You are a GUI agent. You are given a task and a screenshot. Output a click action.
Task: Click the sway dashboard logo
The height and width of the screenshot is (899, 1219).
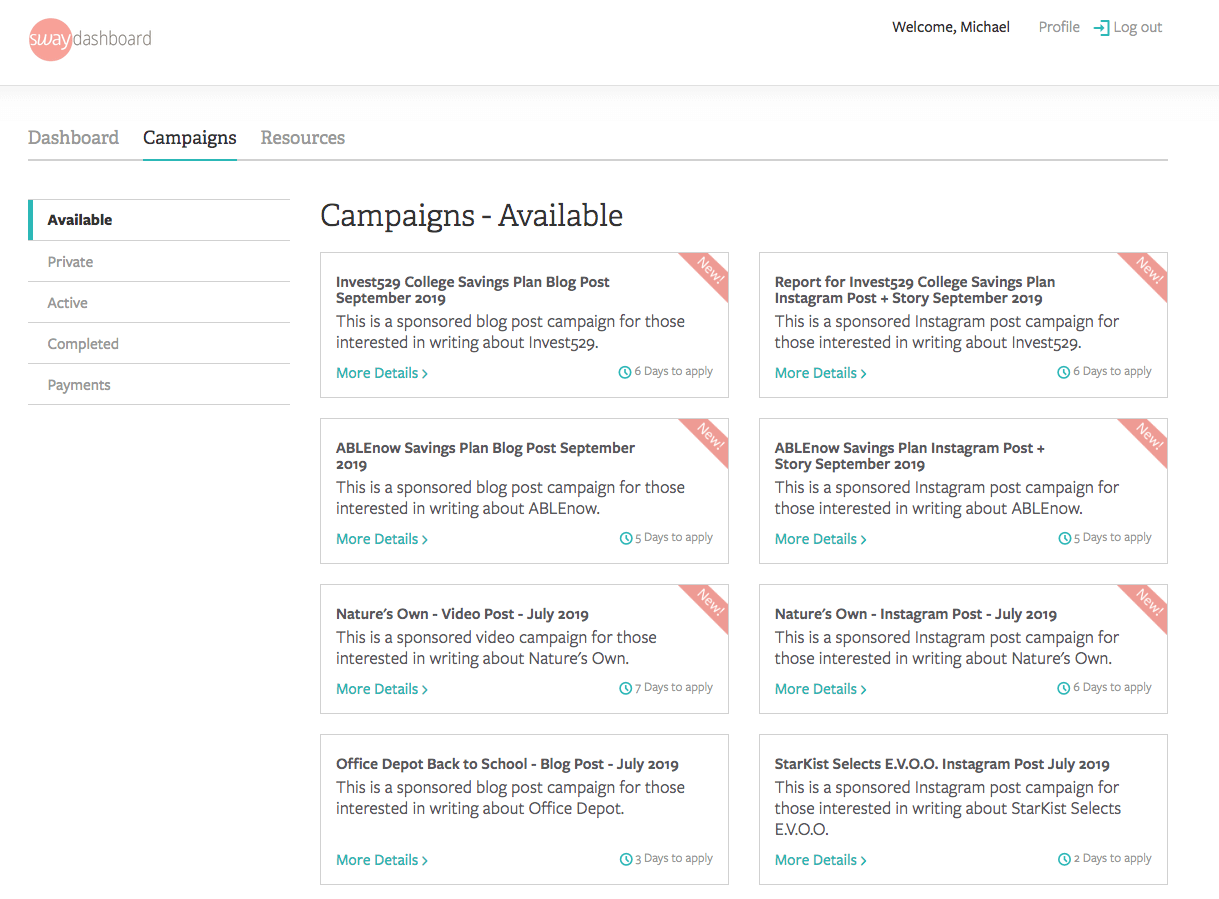point(90,40)
